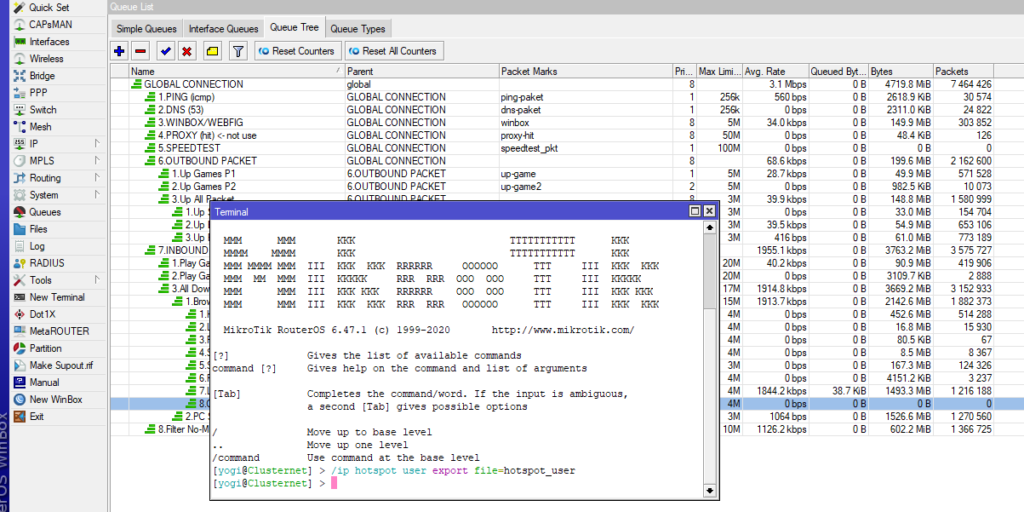The height and width of the screenshot is (512, 1024).
Task: Click the red minus Remove icon
Action: point(141,51)
